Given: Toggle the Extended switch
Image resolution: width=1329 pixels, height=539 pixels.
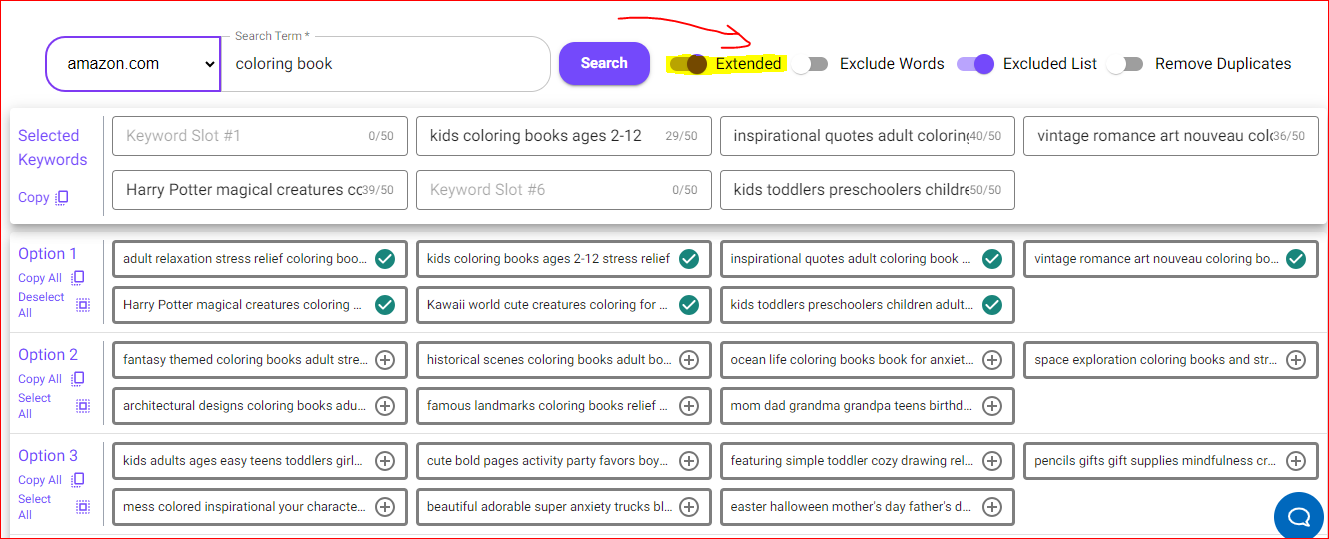Looking at the screenshot, I should pyautogui.click(x=689, y=64).
